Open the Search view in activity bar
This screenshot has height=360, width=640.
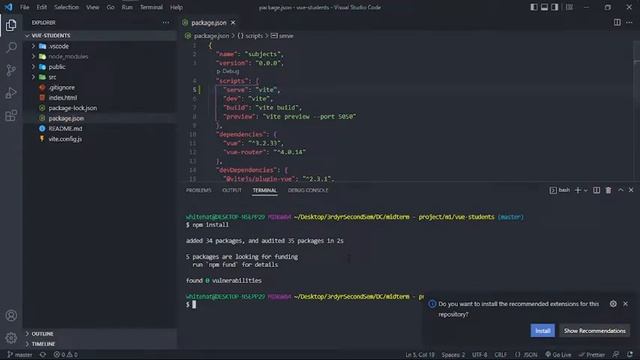tap(11, 47)
